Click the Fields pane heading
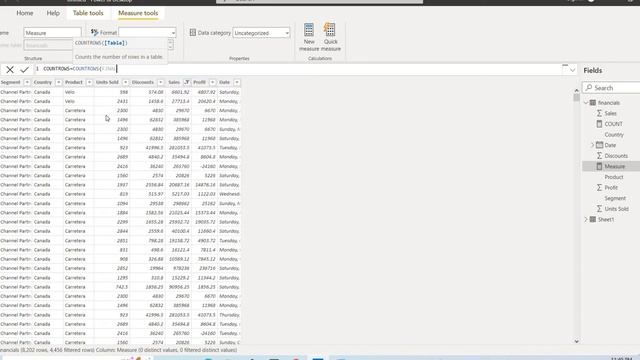 pyautogui.click(x=593, y=71)
